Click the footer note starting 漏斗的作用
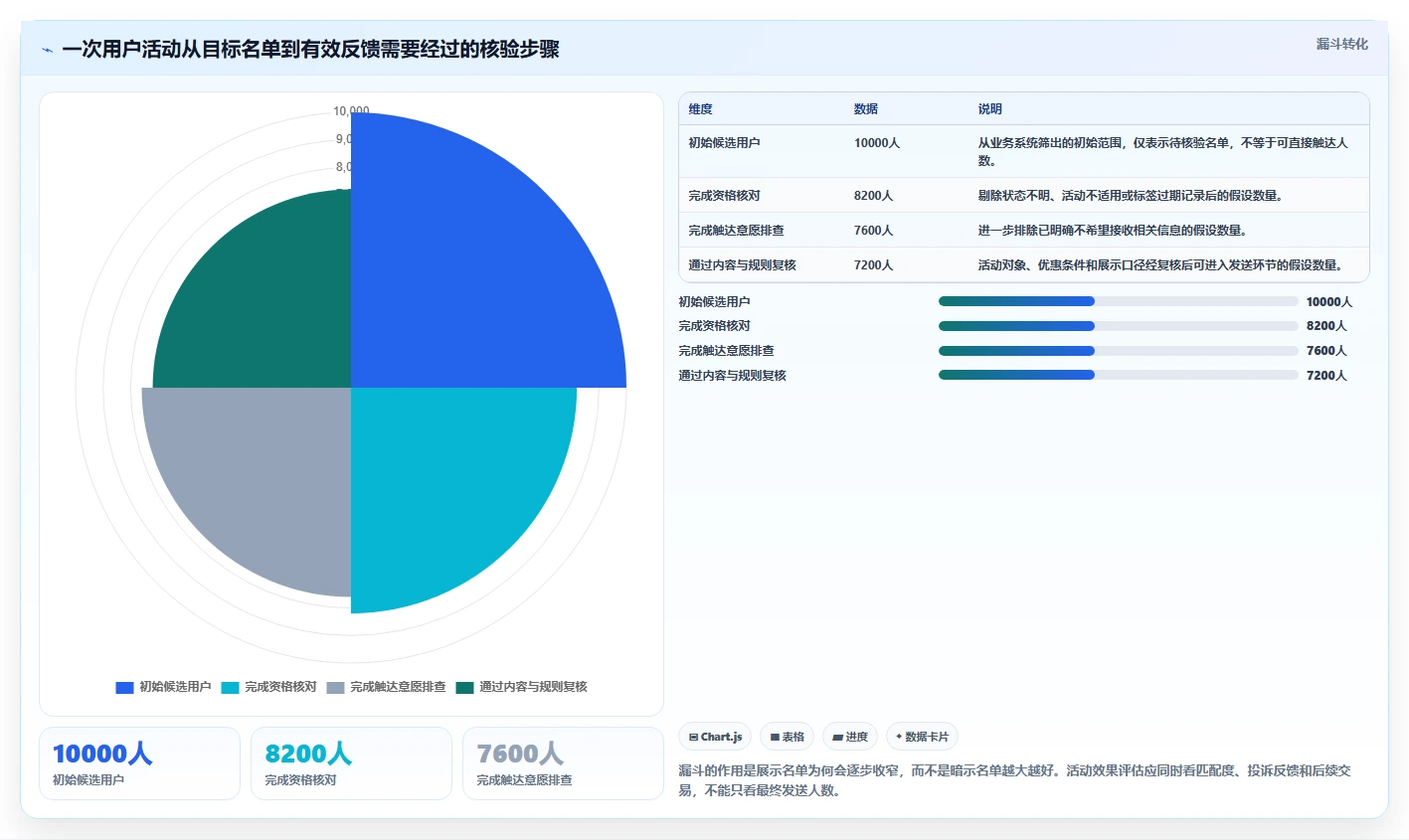 1015,780
